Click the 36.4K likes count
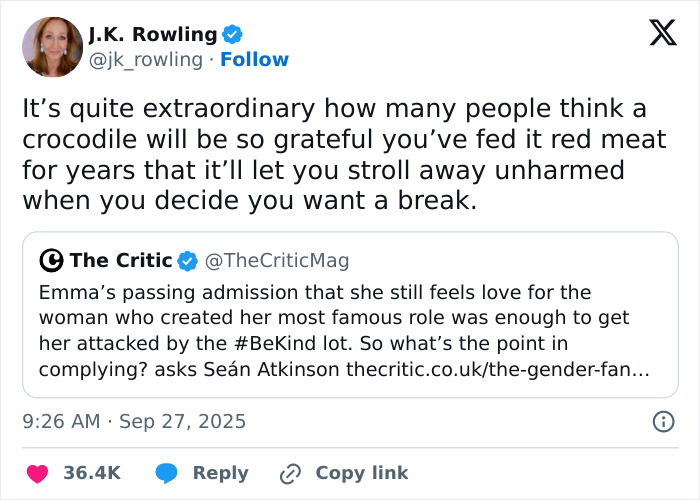Viewport: 700px width, 500px height. click(x=92, y=473)
